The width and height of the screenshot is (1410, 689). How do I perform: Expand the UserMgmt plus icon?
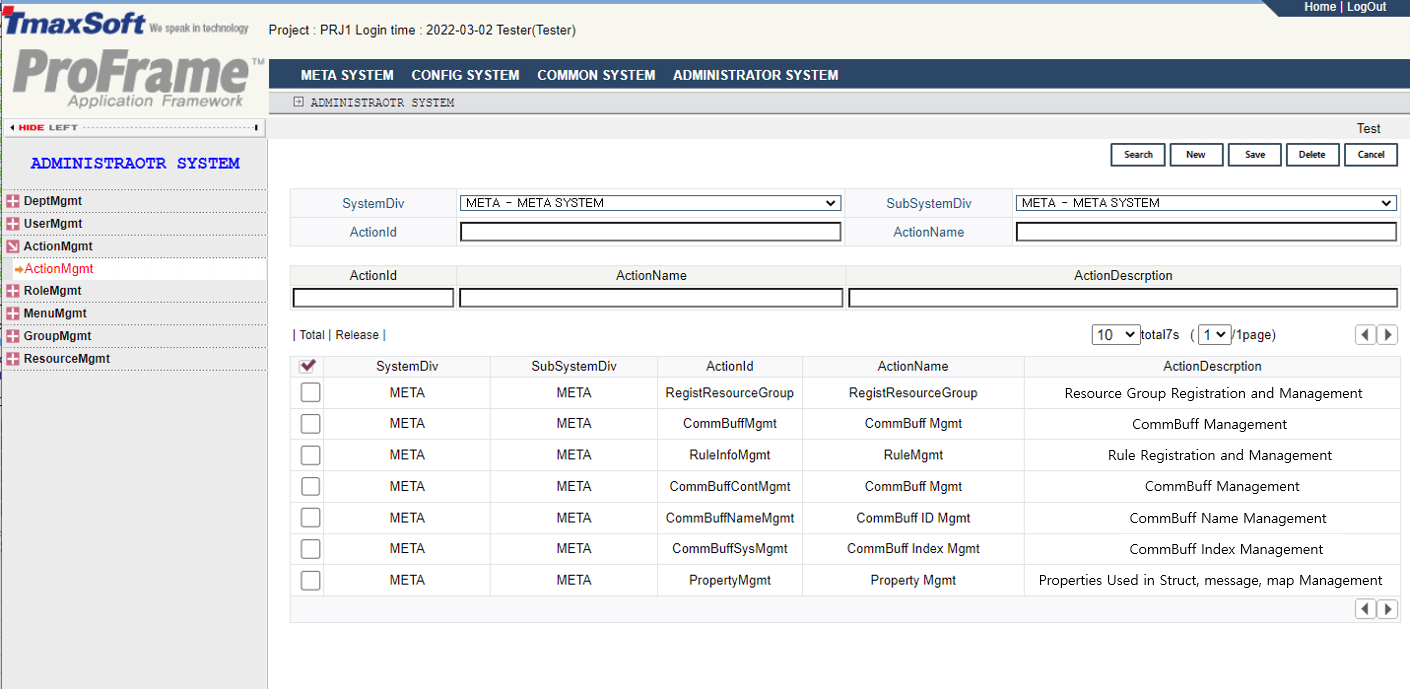click(13, 224)
